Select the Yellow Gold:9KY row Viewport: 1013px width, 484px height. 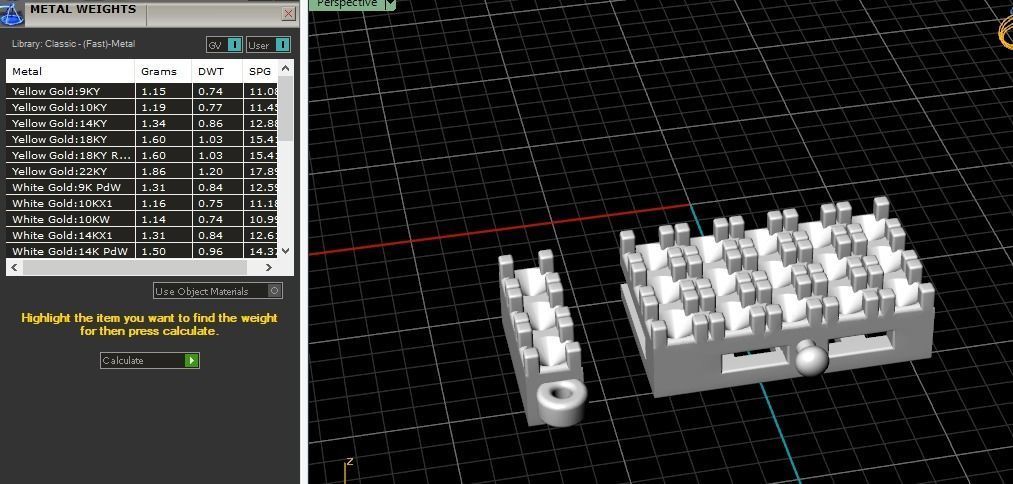click(x=142, y=91)
